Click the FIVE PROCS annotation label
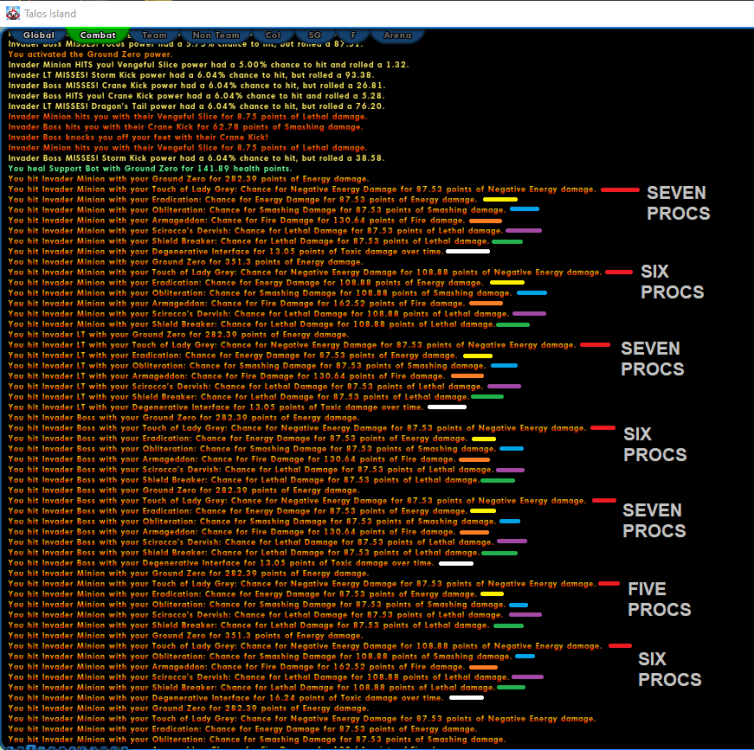This screenshot has height=750, width=754. (658, 599)
